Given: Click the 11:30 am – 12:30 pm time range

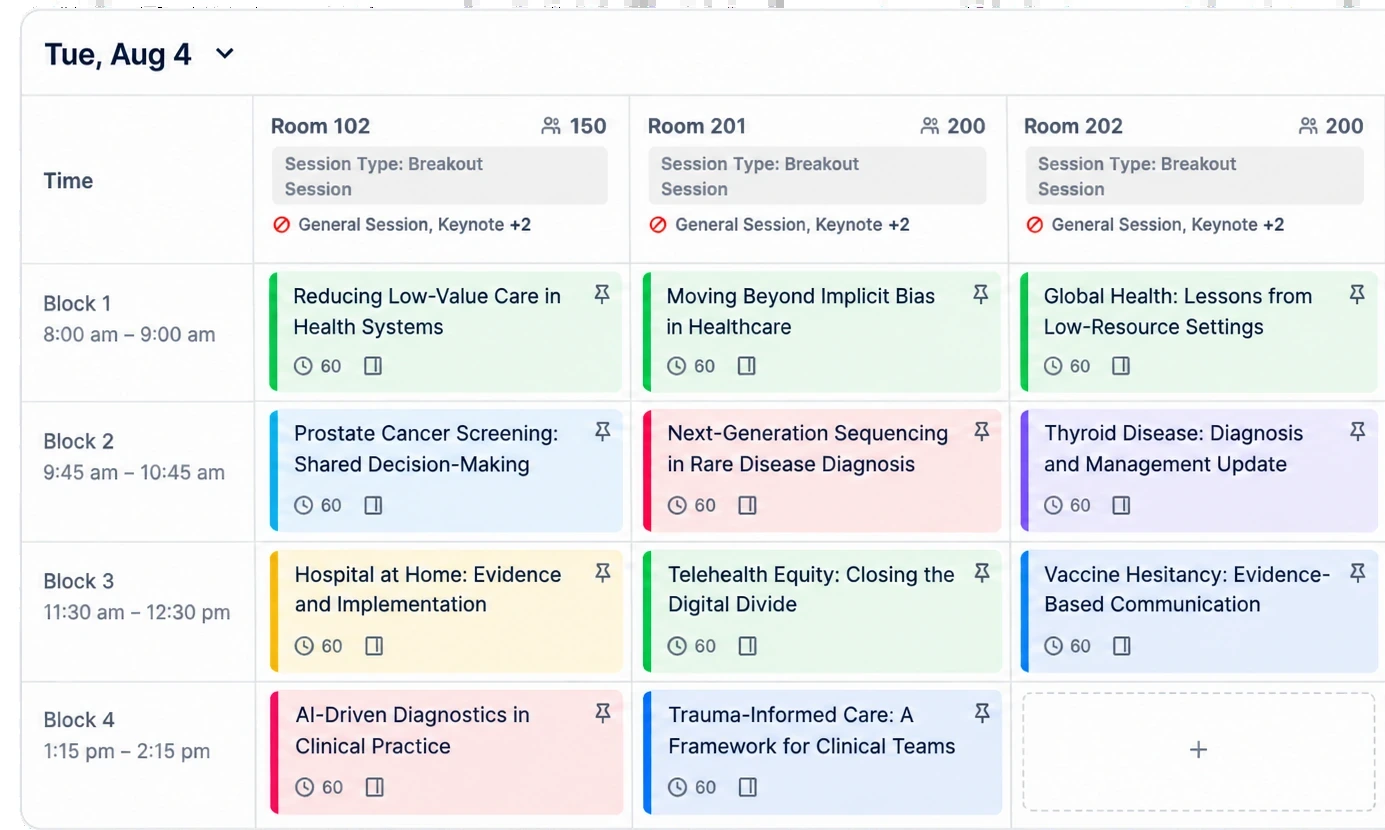Looking at the screenshot, I should pos(136,613).
